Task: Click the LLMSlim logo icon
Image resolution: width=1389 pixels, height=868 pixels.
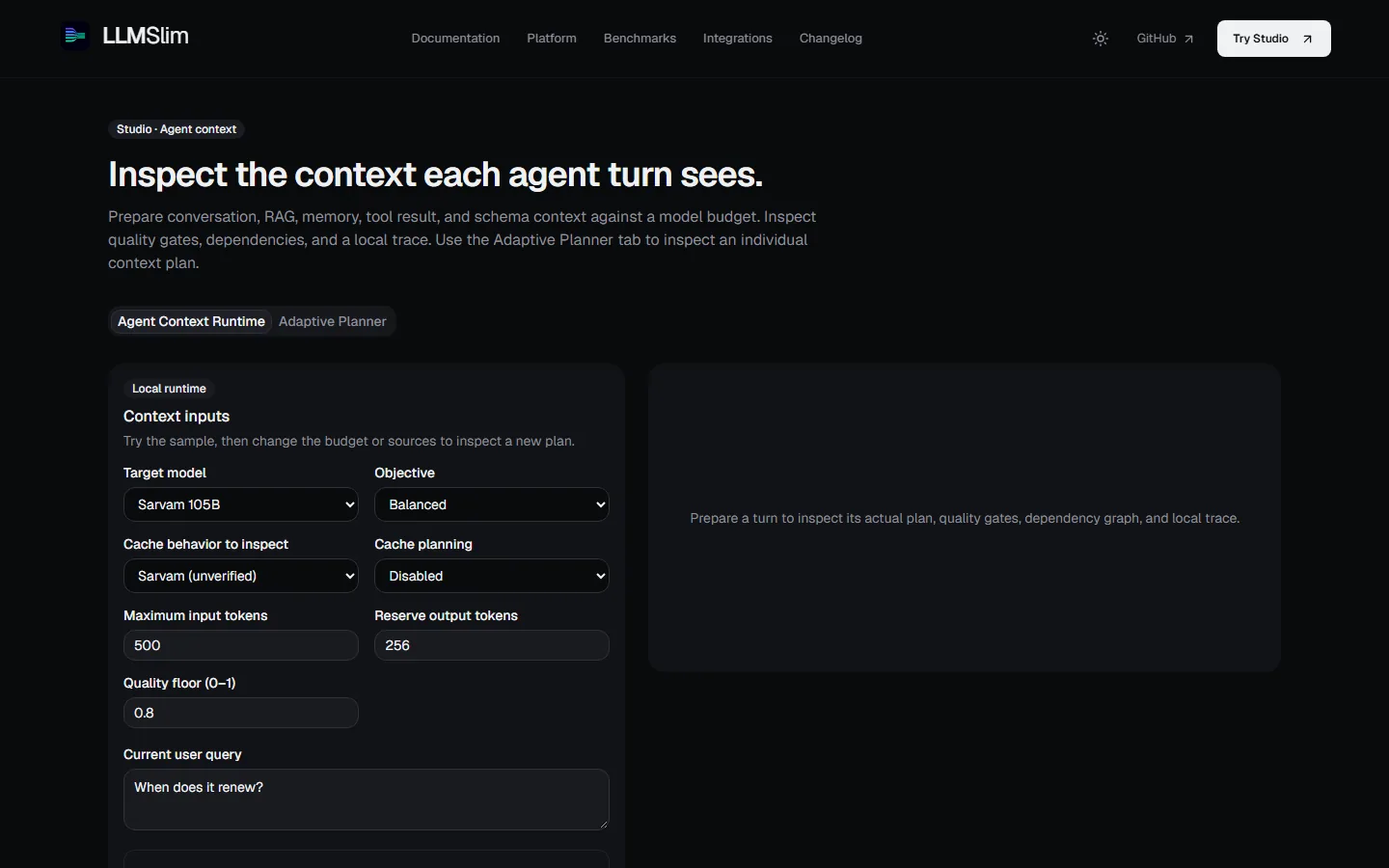Action: 74,37
